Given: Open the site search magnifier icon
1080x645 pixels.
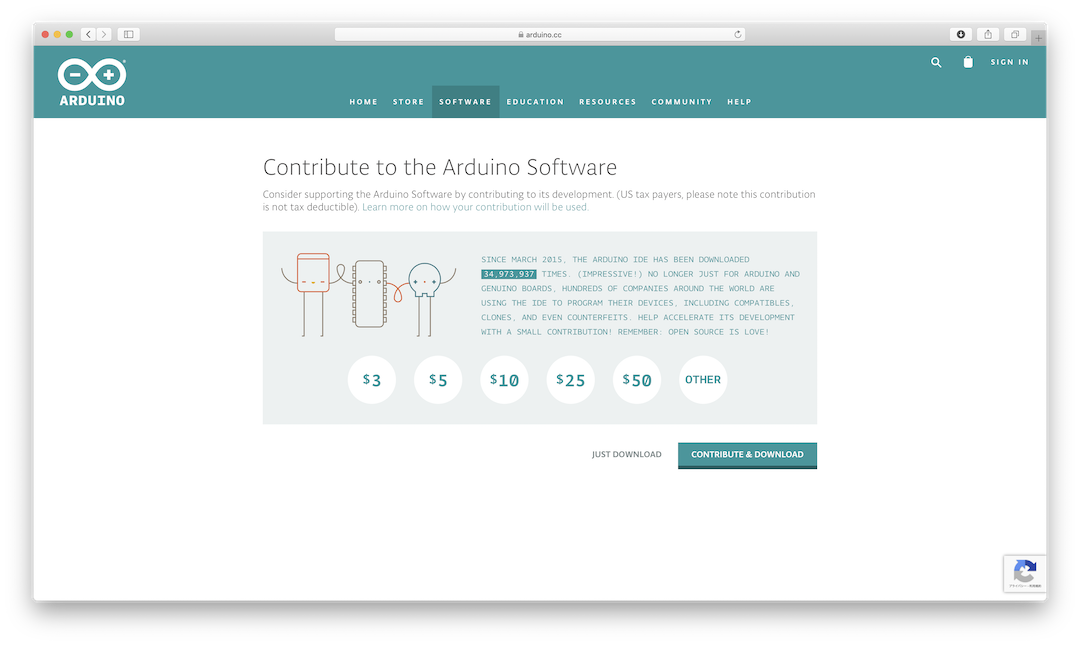Looking at the screenshot, I should (x=936, y=62).
